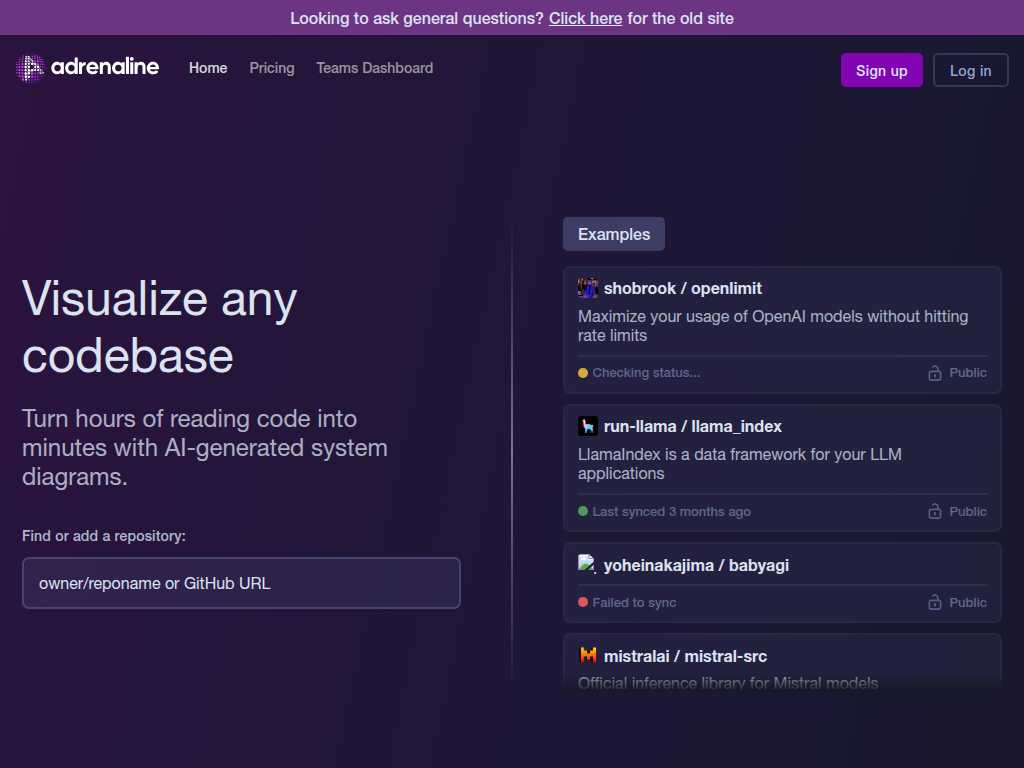Click the lock icon on llama_index card
The image size is (1024, 768).
pyautogui.click(x=935, y=511)
